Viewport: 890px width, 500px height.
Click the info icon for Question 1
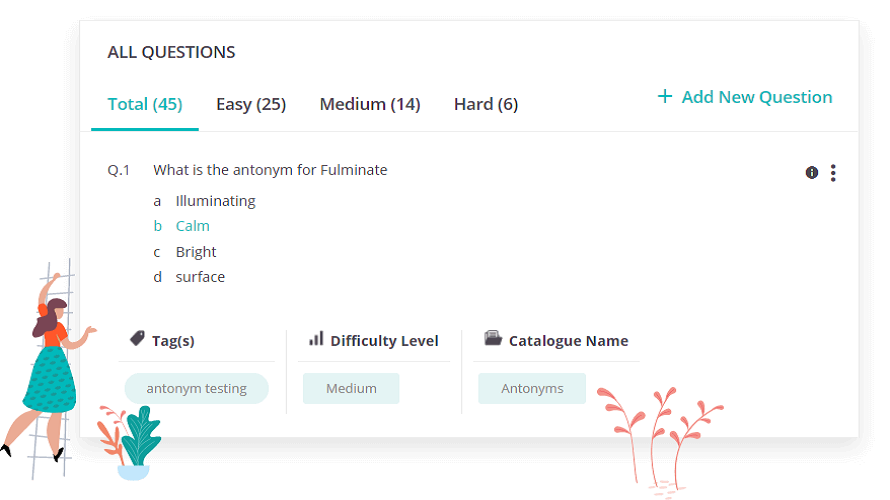pos(812,173)
